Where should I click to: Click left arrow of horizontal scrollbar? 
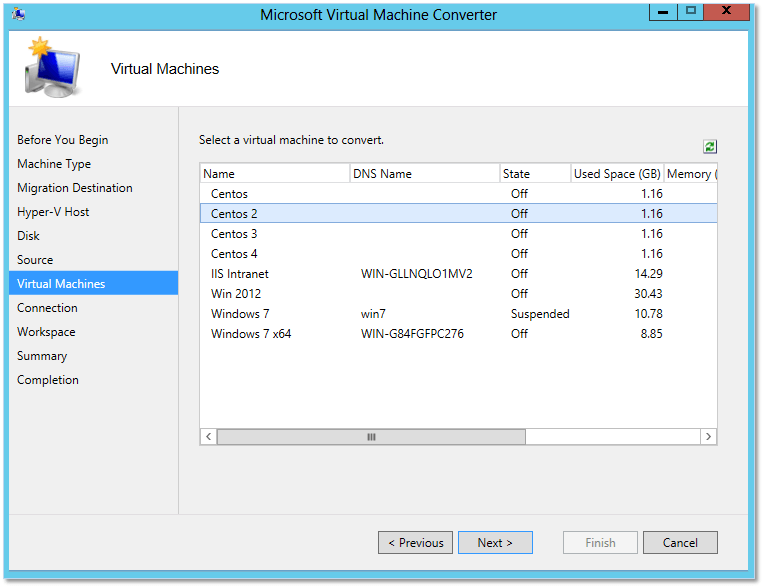[209, 436]
